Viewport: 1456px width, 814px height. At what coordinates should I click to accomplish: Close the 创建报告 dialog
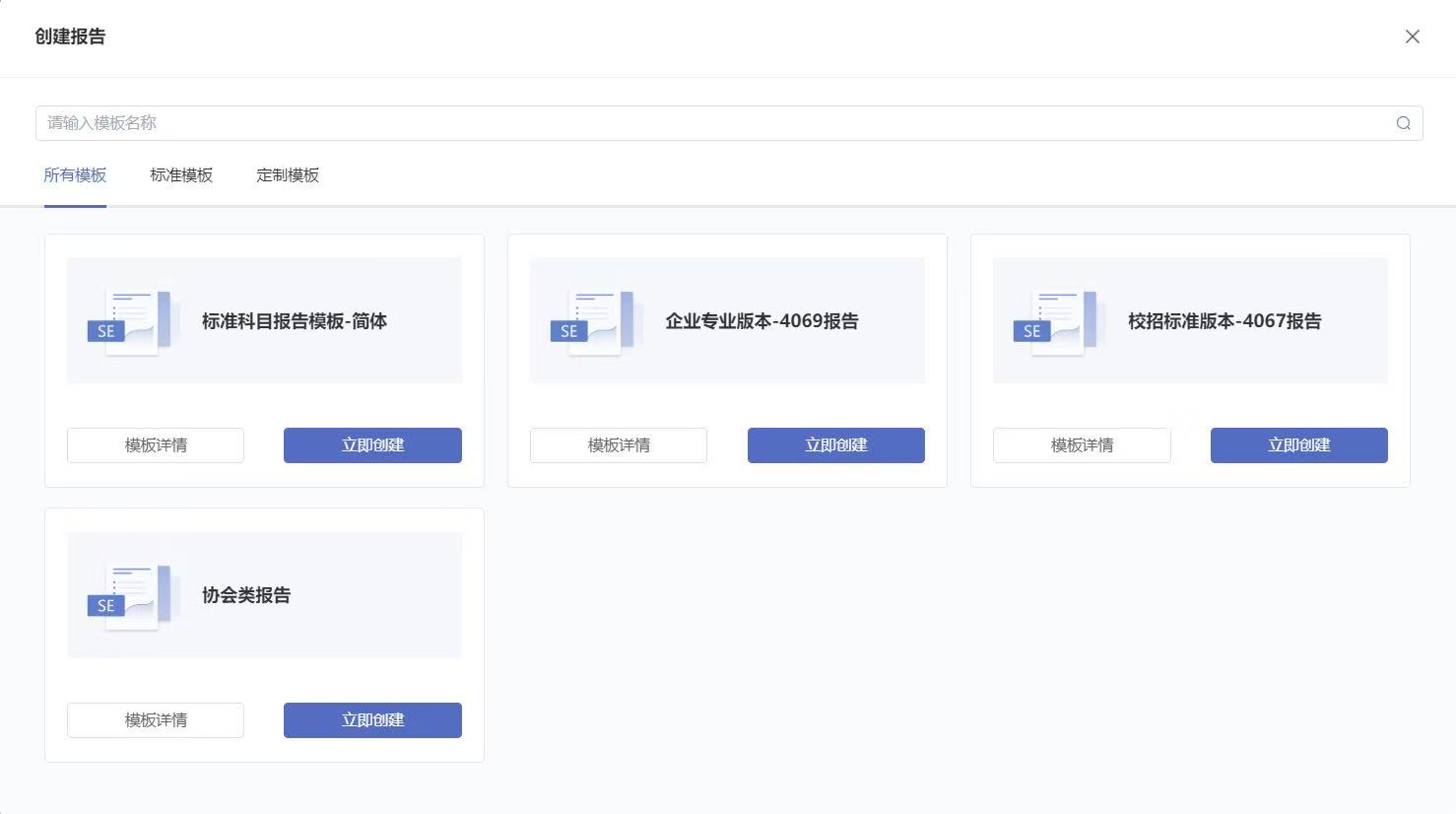coord(1412,36)
